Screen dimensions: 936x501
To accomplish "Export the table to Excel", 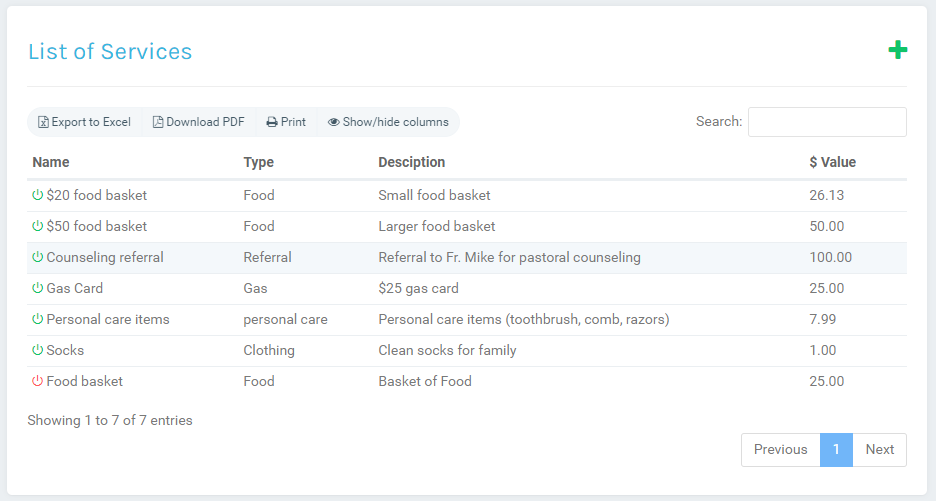I will (x=84, y=122).
